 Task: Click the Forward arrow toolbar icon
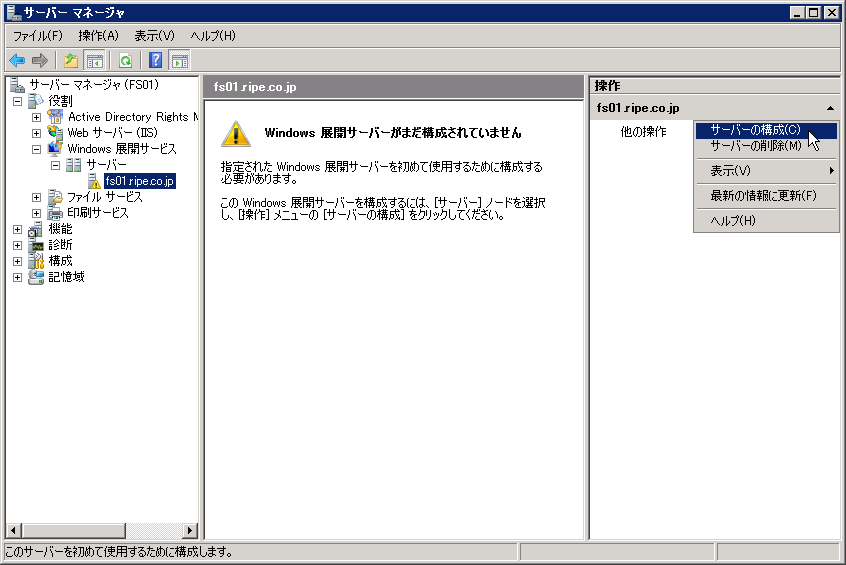pyautogui.click(x=40, y=60)
